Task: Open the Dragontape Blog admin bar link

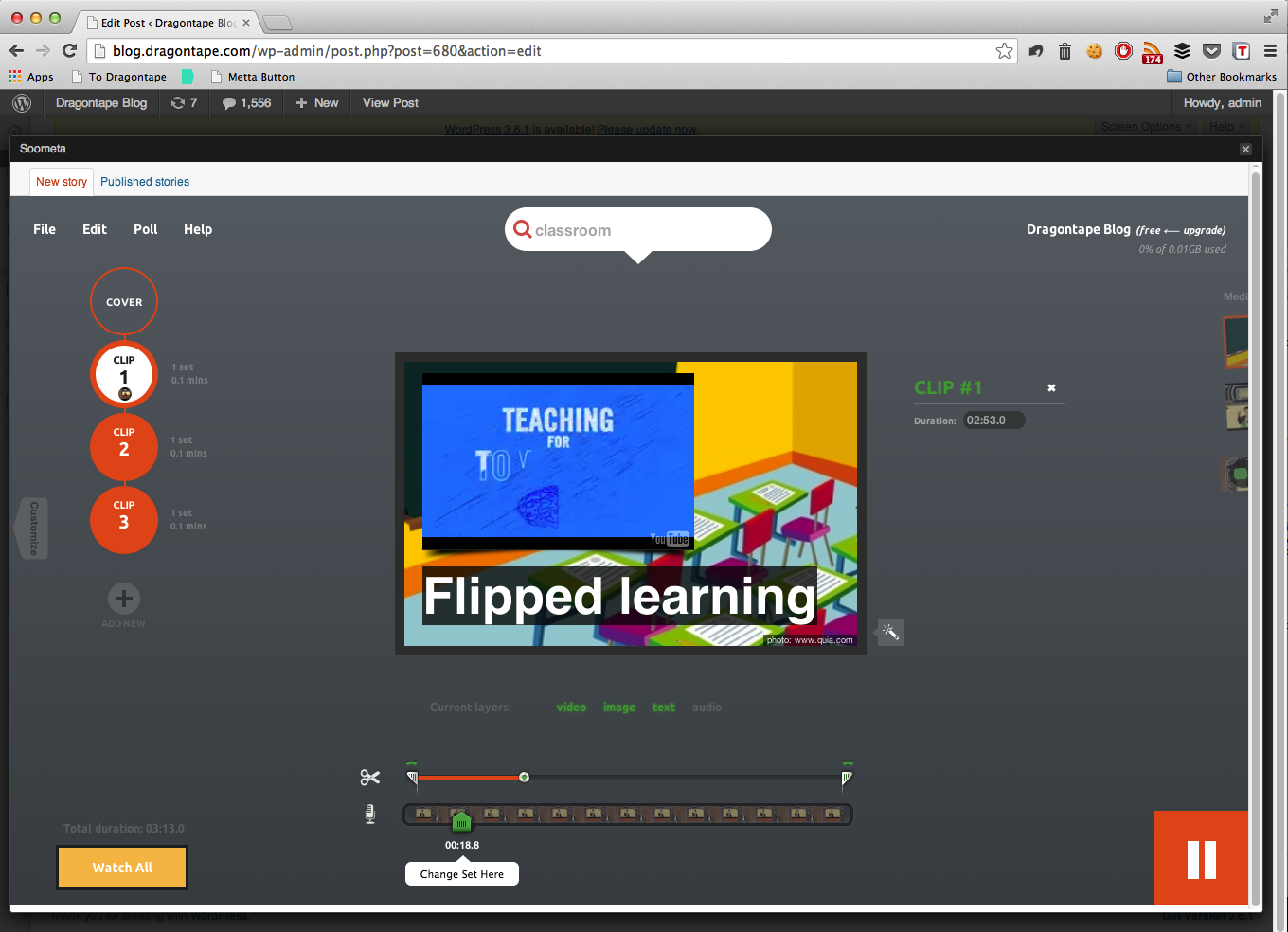Action: point(101,103)
